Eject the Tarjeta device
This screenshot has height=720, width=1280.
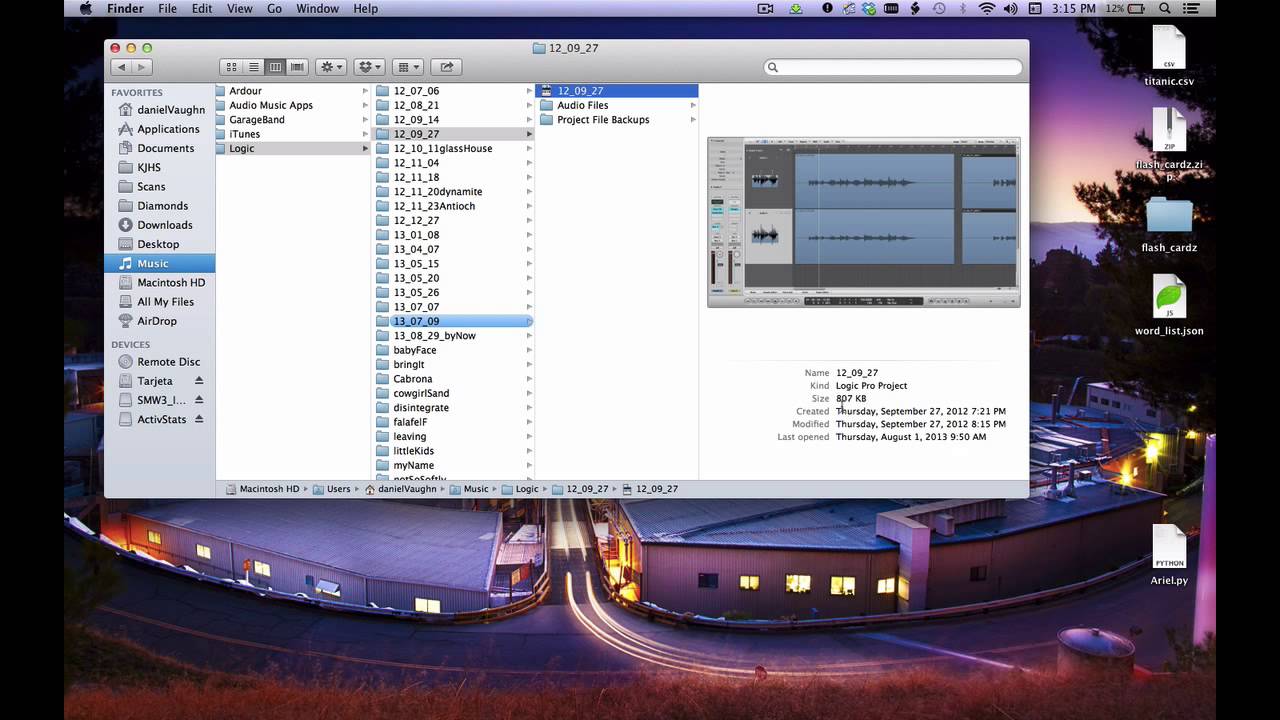[x=199, y=381]
